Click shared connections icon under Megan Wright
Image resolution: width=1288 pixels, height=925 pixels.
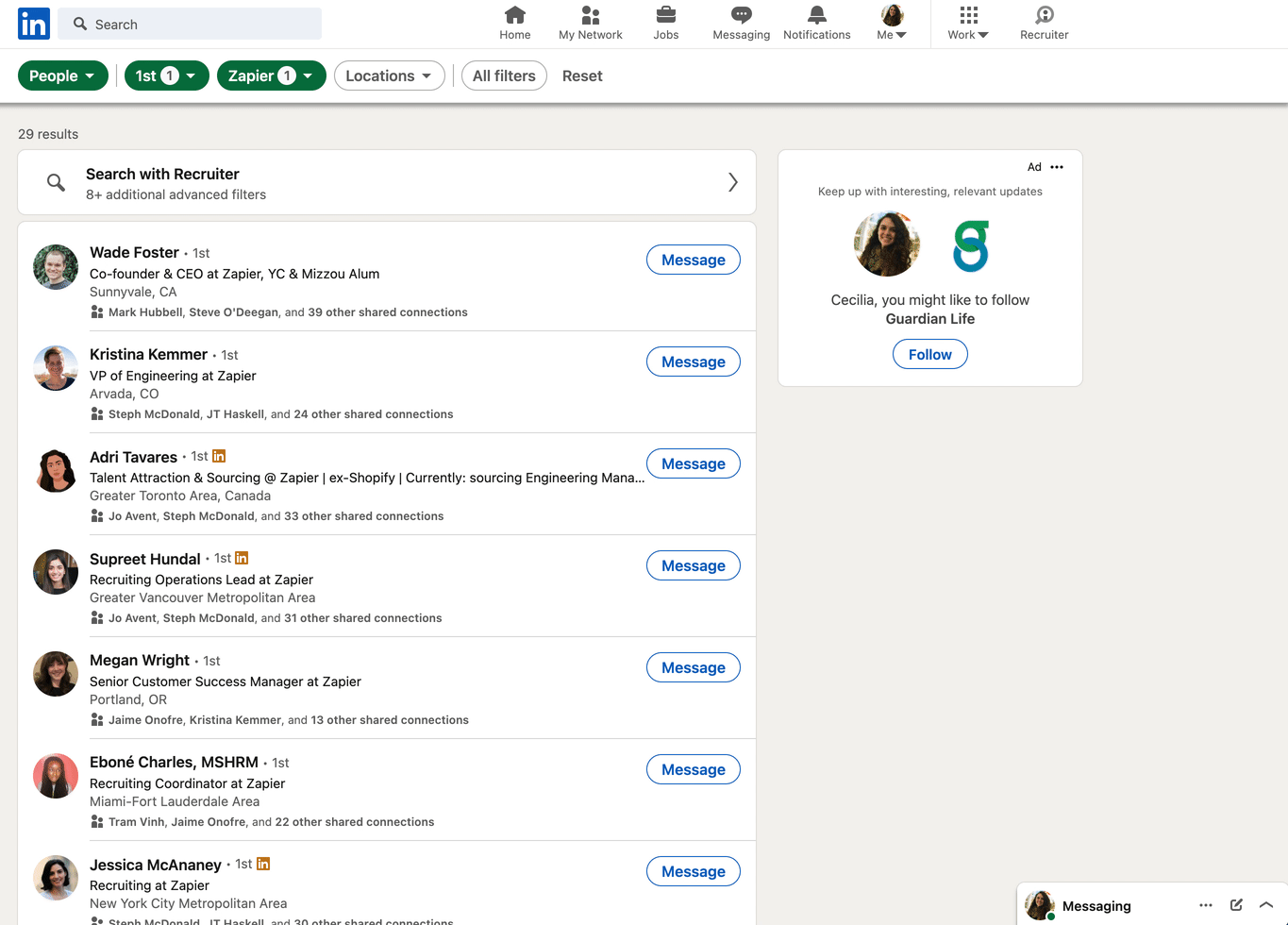tap(97, 720)
